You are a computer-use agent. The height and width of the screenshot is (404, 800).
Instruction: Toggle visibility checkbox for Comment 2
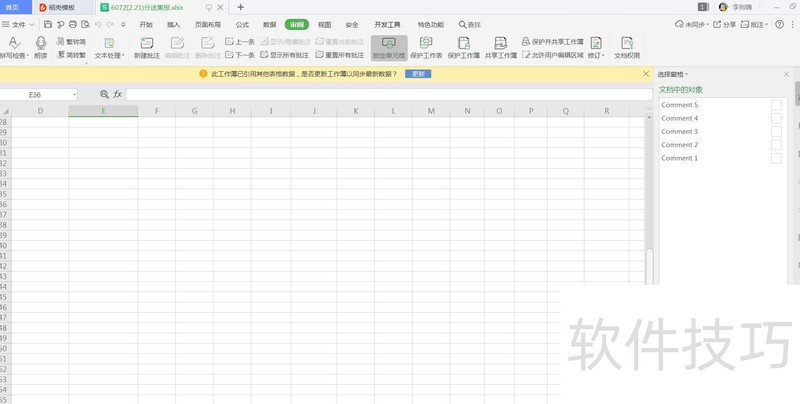pos(776,145)
